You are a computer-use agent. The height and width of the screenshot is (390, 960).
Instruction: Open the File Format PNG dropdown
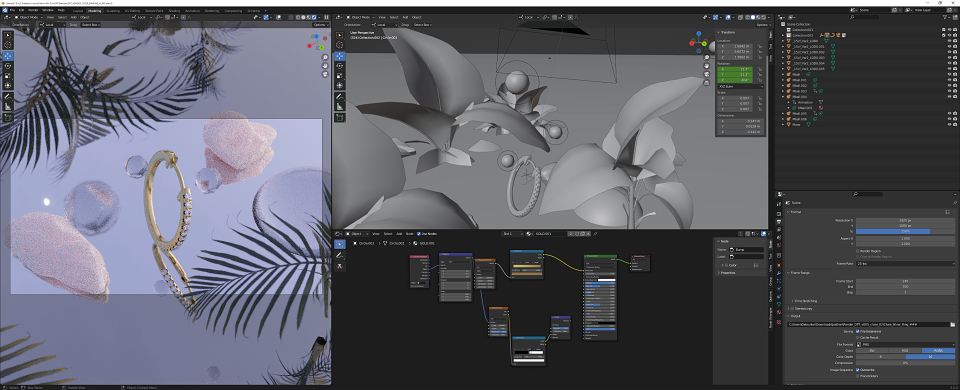click(x=906, y=344)
